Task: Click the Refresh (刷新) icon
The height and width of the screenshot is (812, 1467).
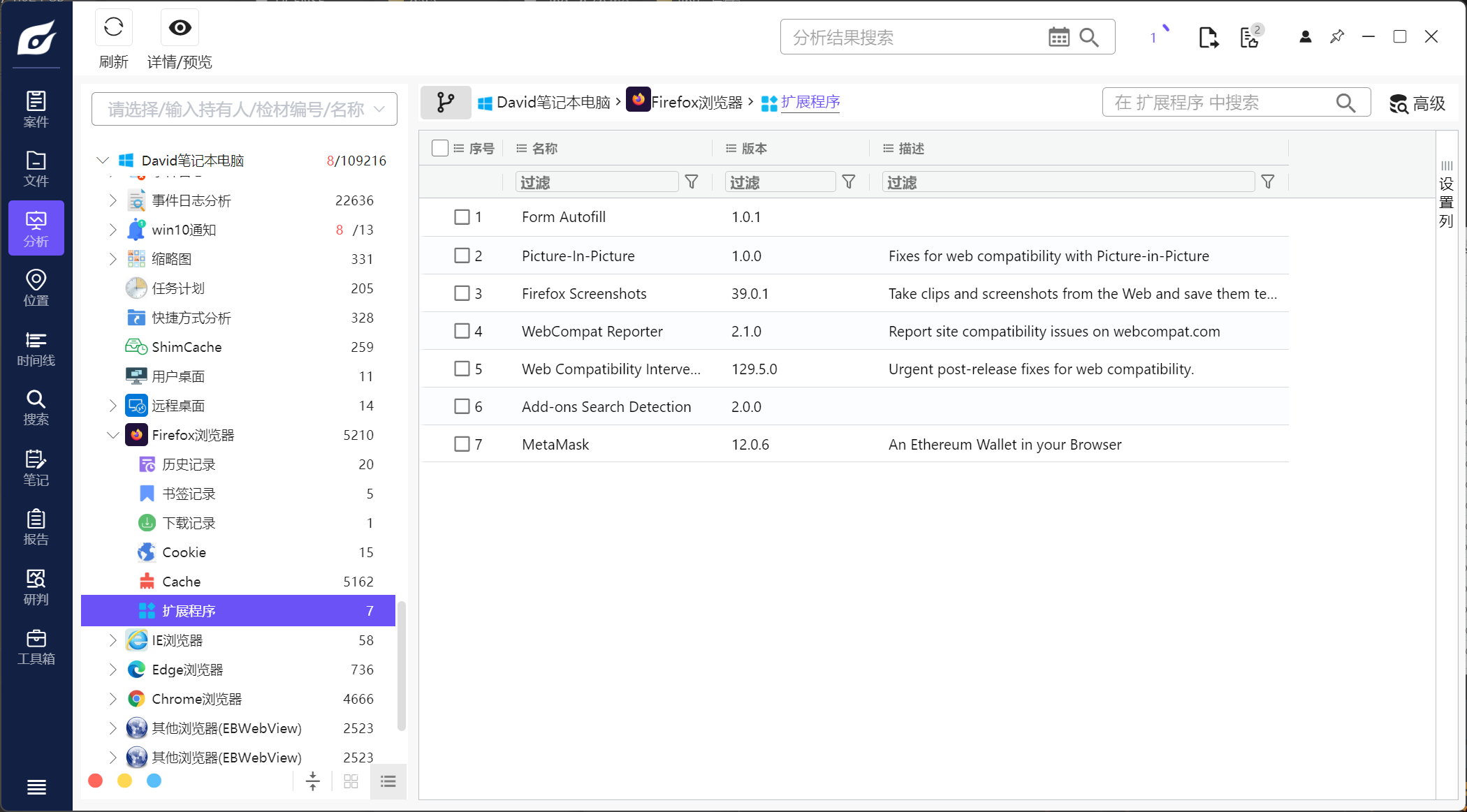Action: pyautogui.click(x=113, y=28)
